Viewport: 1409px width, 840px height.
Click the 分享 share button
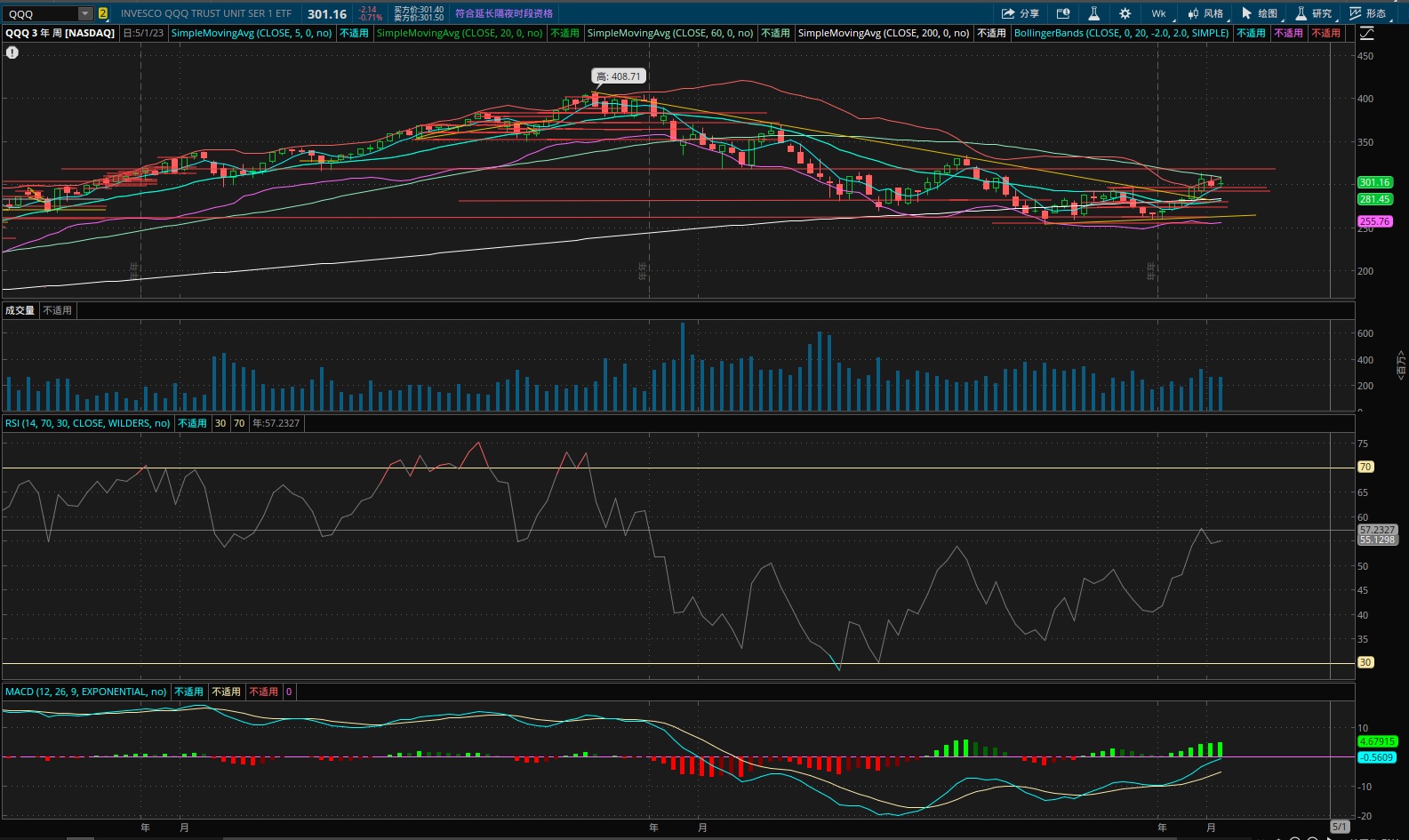(1021, 13)
